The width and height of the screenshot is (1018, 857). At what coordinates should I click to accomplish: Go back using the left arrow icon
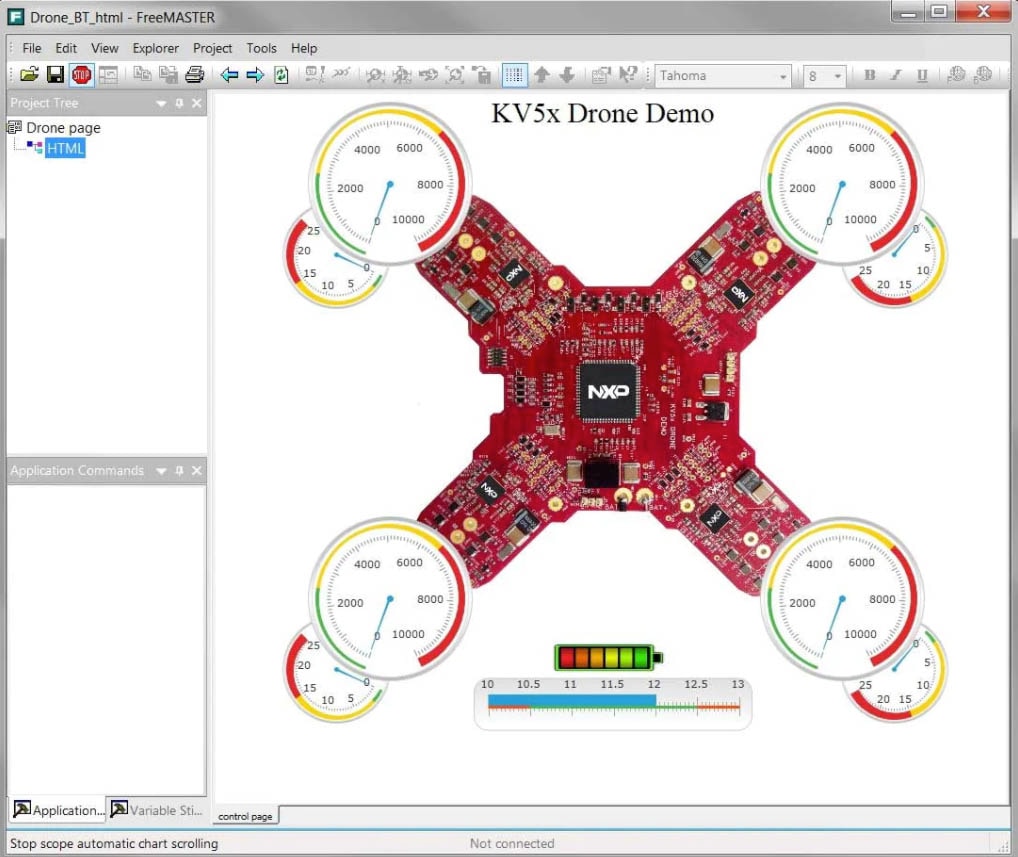click(229, 75)
